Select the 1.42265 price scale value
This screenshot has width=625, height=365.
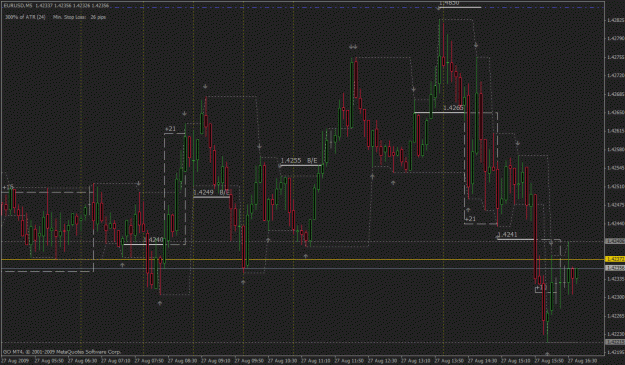click(x=615, y=316)
